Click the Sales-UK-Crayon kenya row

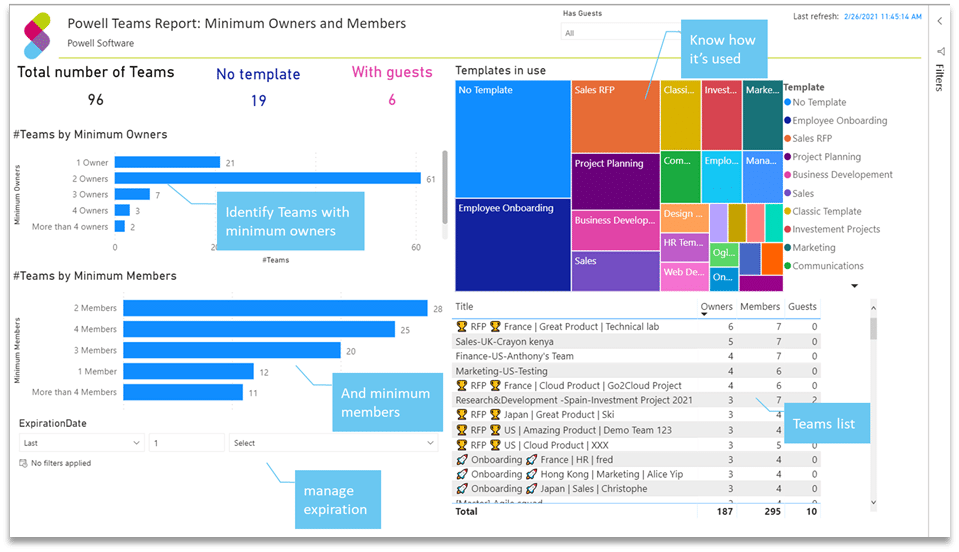point(636,342)
